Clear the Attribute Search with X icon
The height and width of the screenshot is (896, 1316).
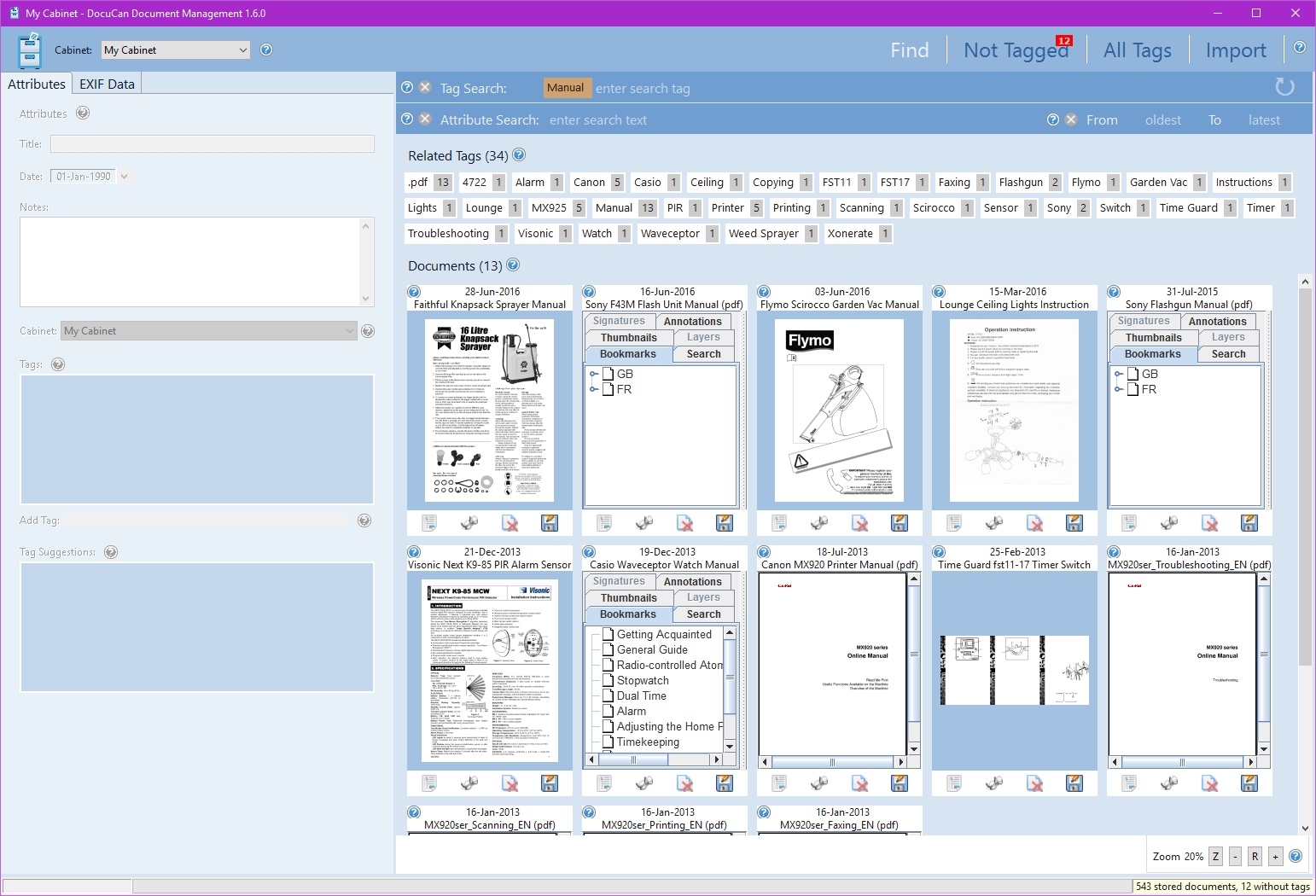[425, 119]
